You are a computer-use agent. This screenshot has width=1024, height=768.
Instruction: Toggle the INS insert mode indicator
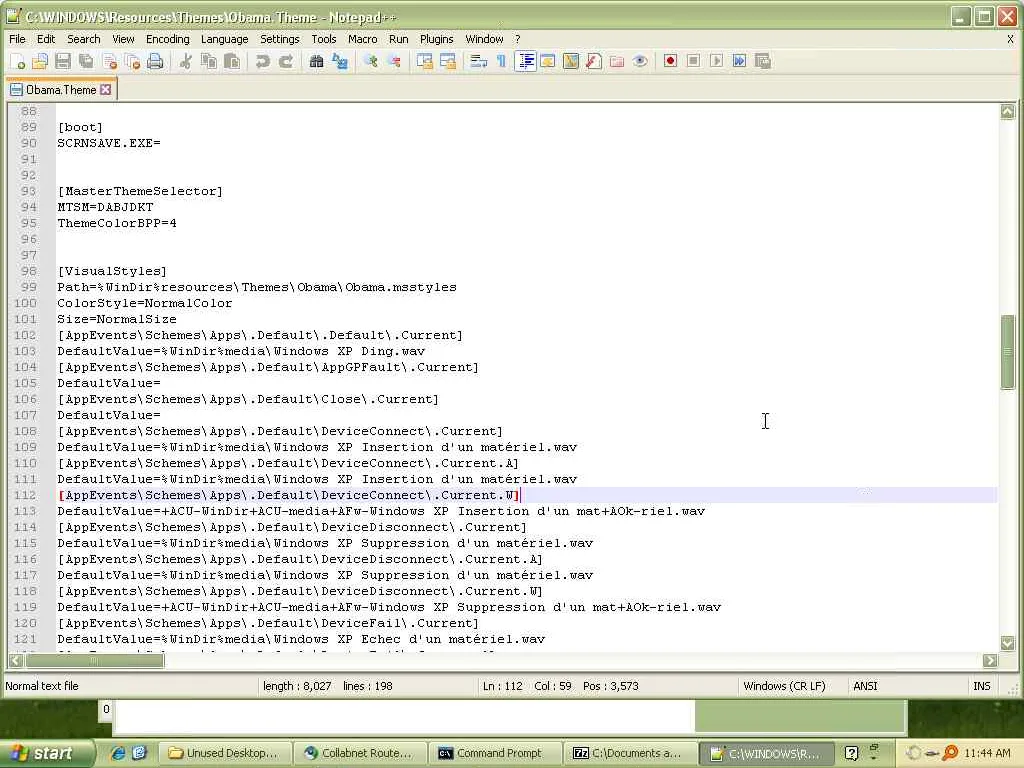[x=982, y=686]
